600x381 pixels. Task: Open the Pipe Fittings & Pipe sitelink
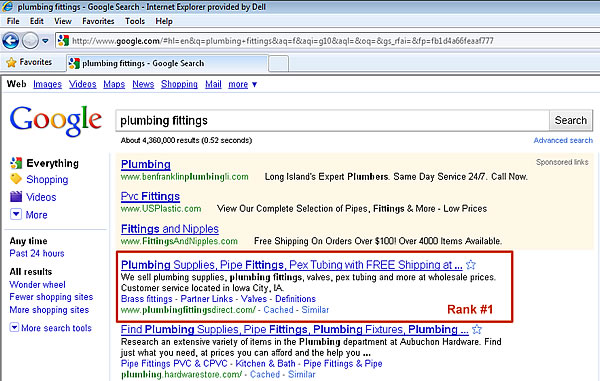pyautogui.click(x=343, y=363)
